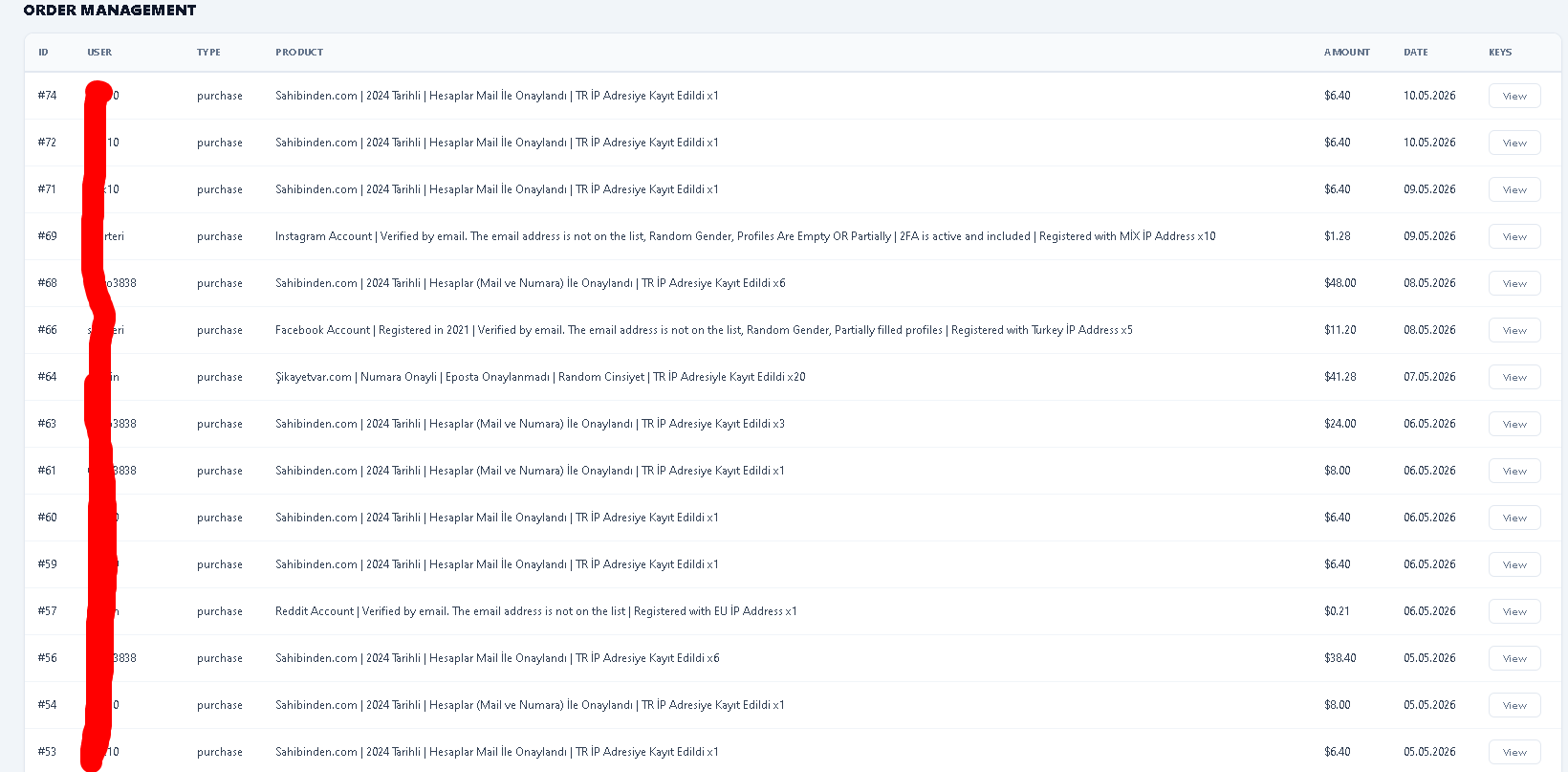Click the $1.28 amount

point(1338,236)
